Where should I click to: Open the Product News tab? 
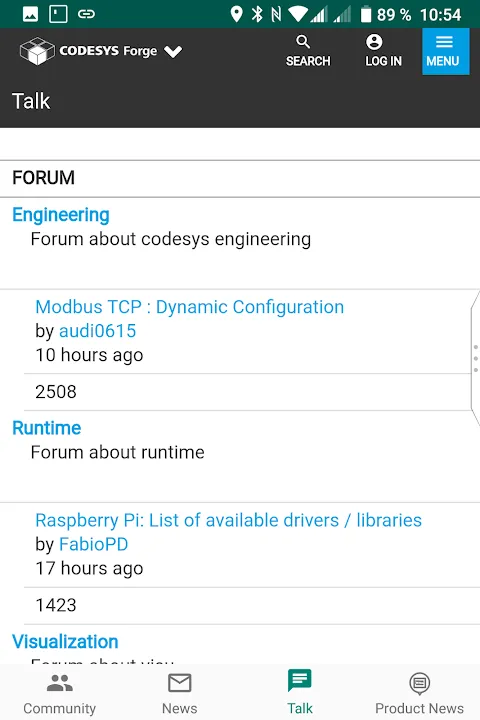[419, 694]
